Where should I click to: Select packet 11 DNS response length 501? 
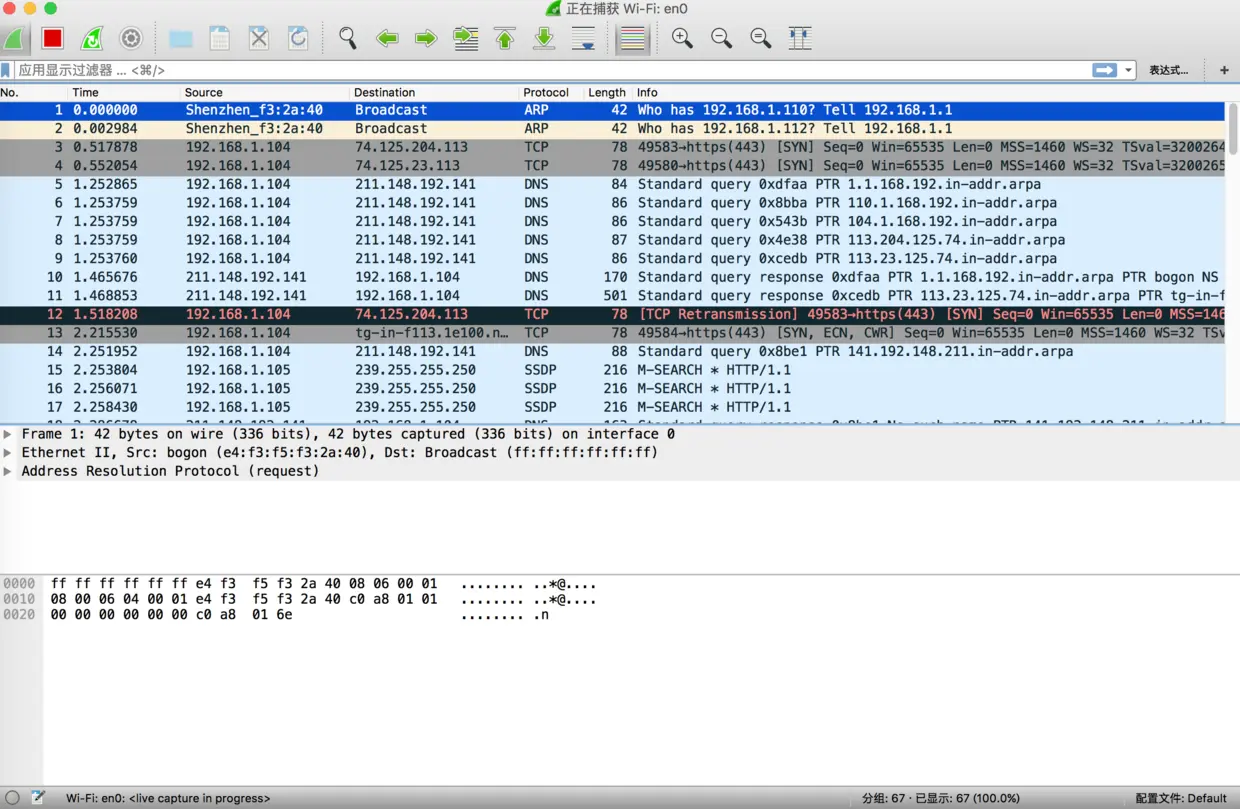[612, 296]
